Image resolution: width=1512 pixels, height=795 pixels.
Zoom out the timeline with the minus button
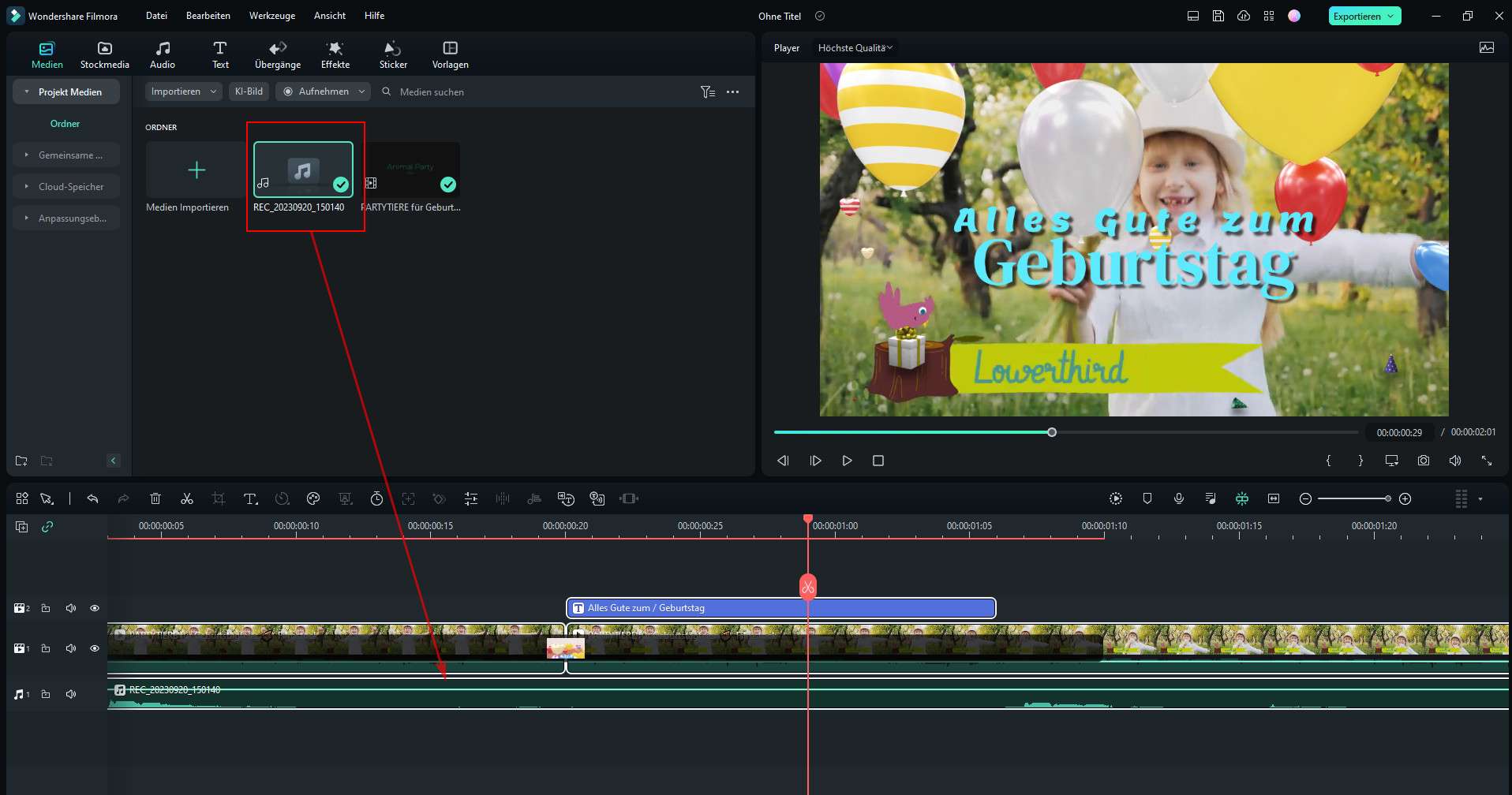tap(1305, 498)
